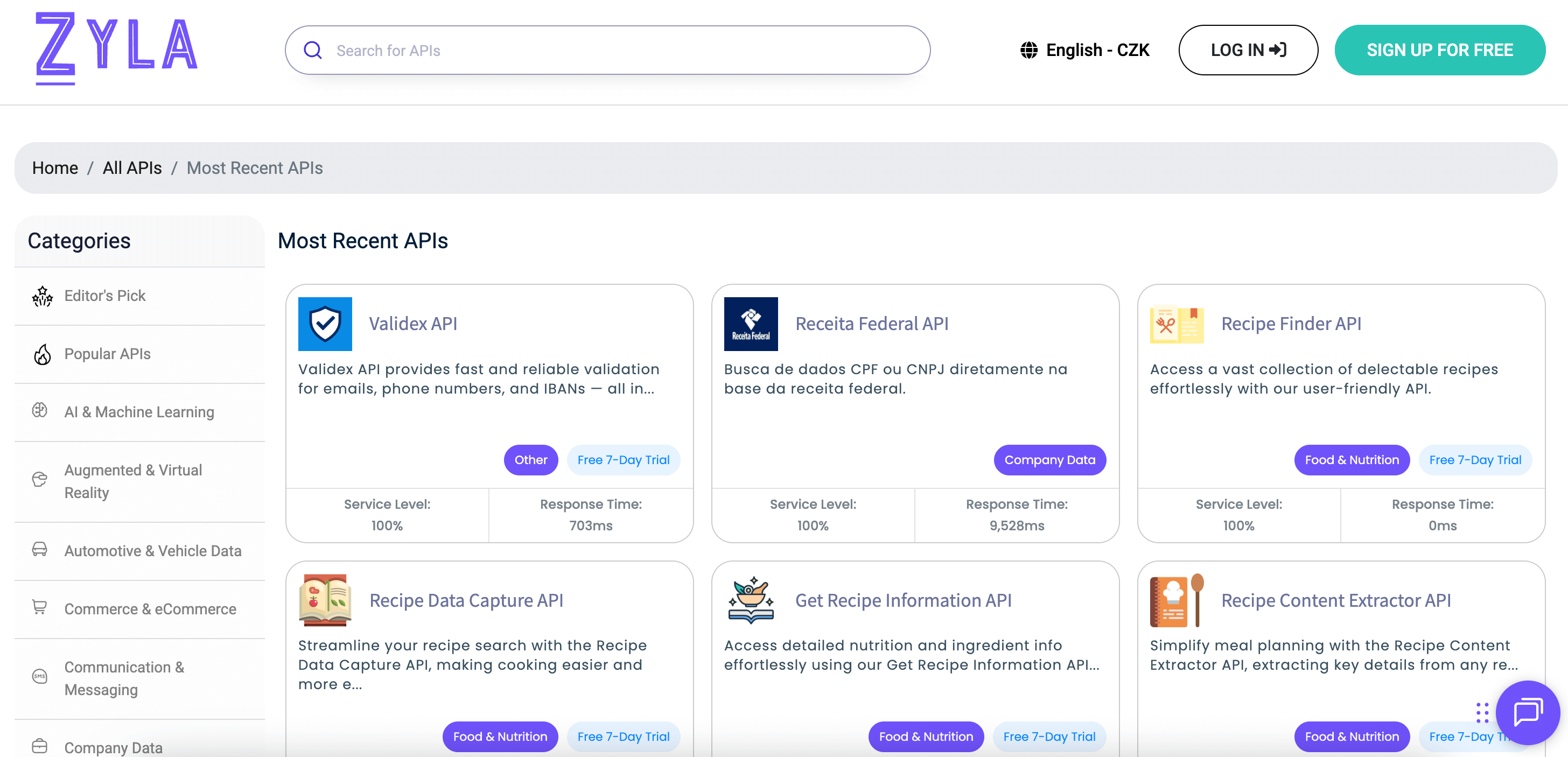Click the Automotive & Vehicle Data car icon
The image size is (1568, 757).
point(39,550)
